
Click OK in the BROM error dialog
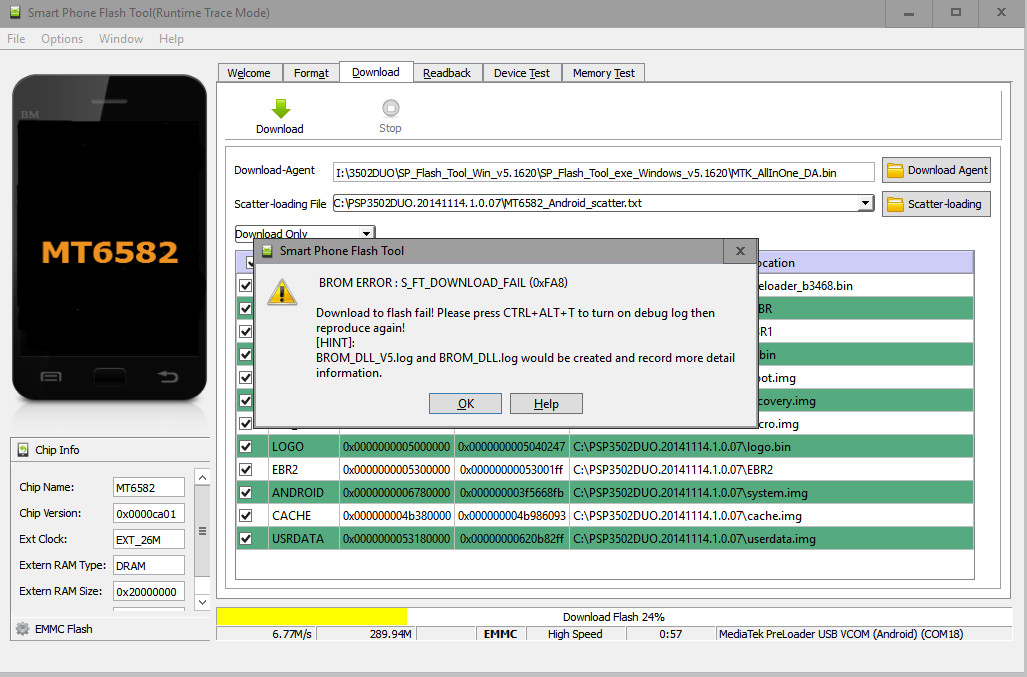pyautogui.click(x=465, y=404)
